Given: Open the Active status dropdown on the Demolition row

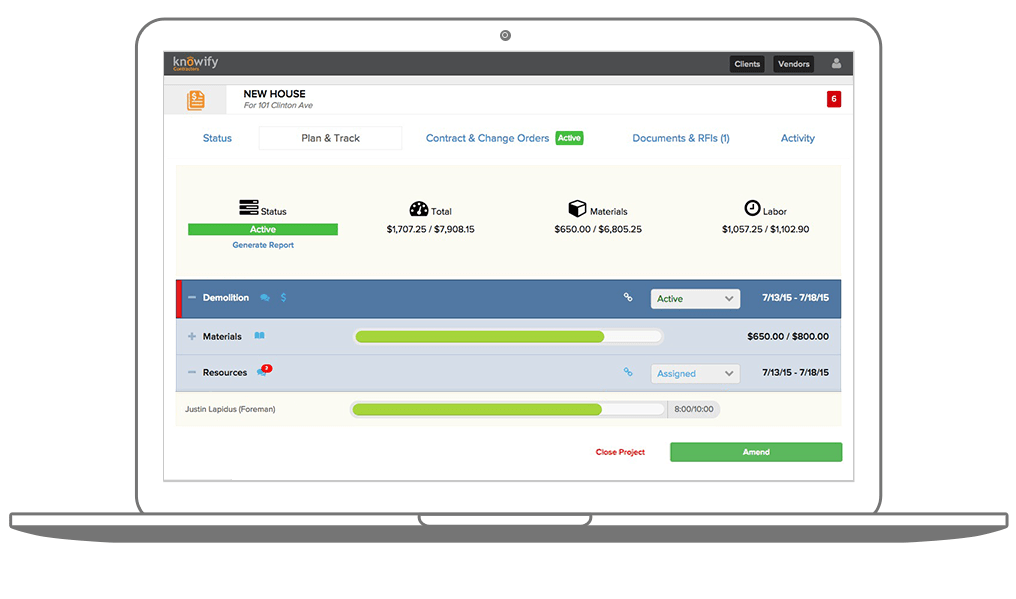Looking at the screenshot, I should 694,298.
